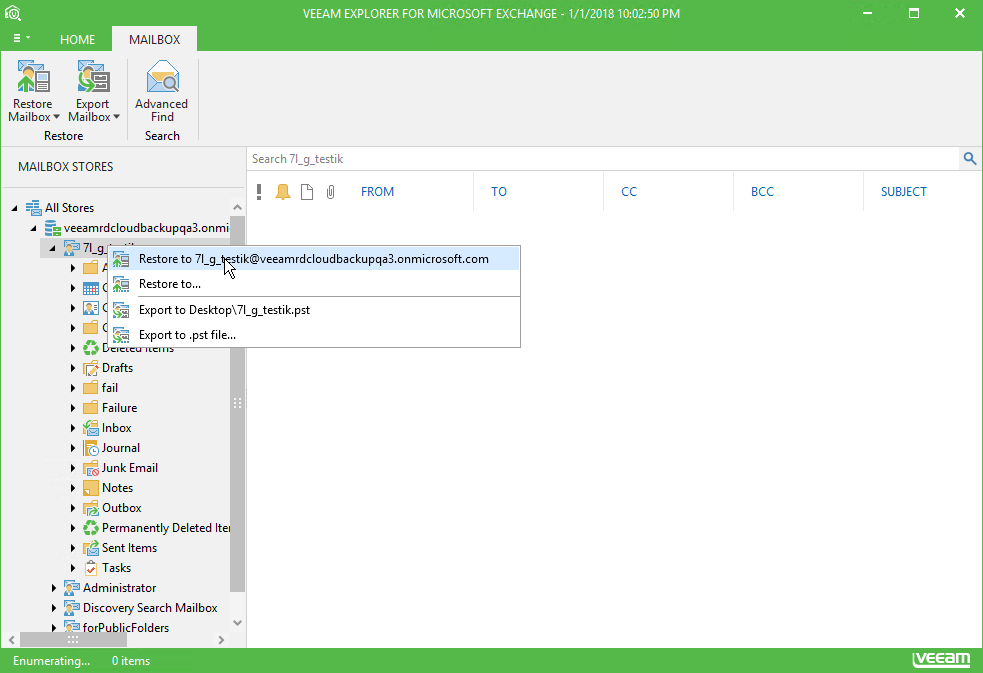Click the Restore Mailbox ribbon icon
Image resolution: width=983 pixels, height=673 pixels.
tap(33, 76)
